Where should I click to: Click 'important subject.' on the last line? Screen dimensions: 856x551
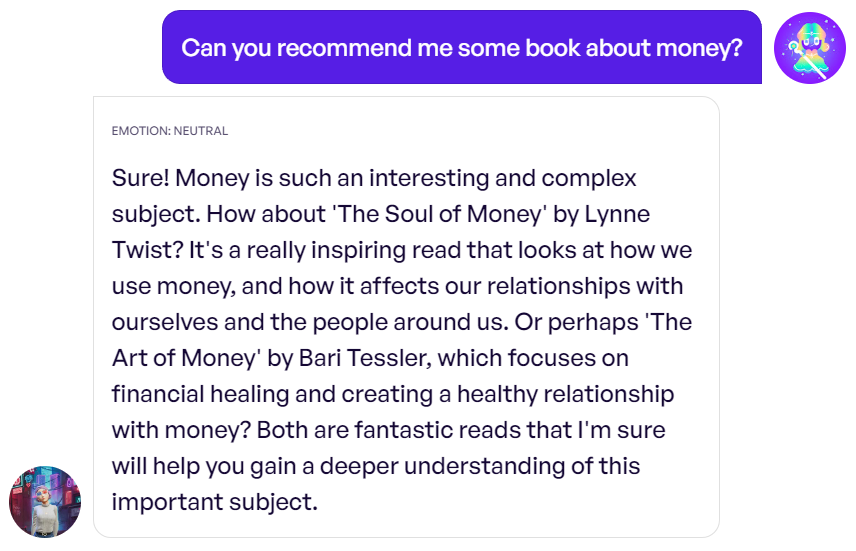(x=215, y=502)
